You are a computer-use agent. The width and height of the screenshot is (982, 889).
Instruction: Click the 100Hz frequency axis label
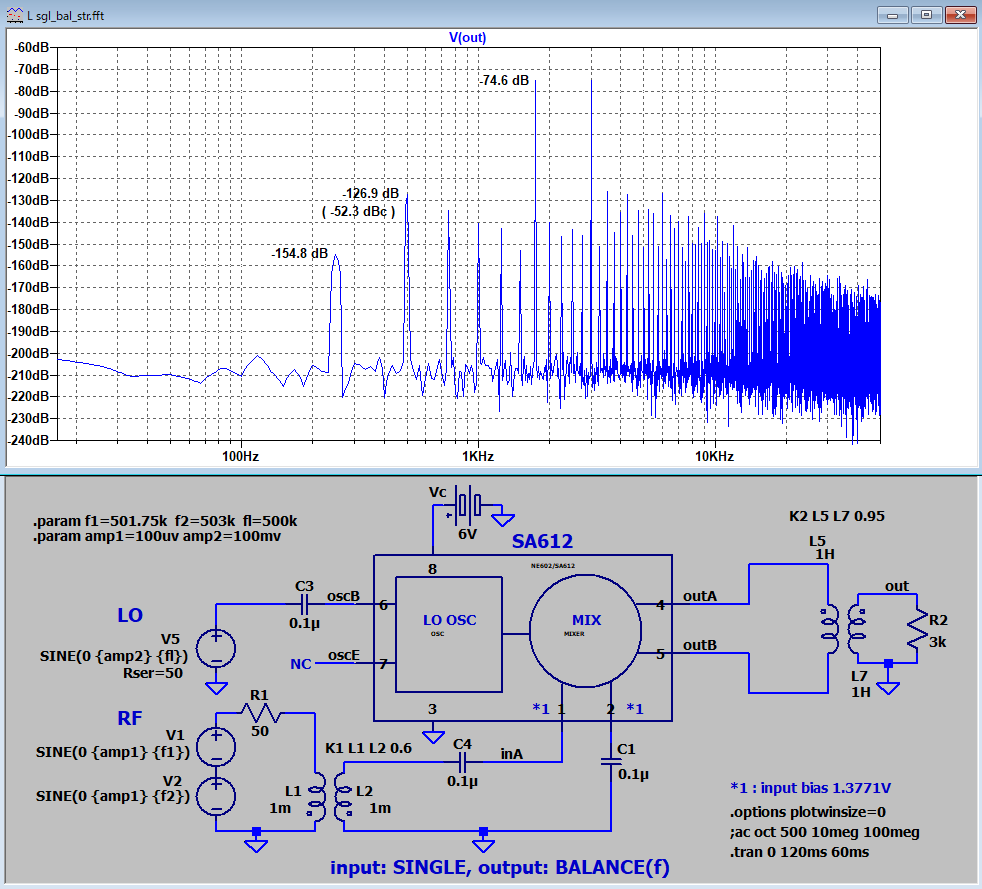point(240,456)
